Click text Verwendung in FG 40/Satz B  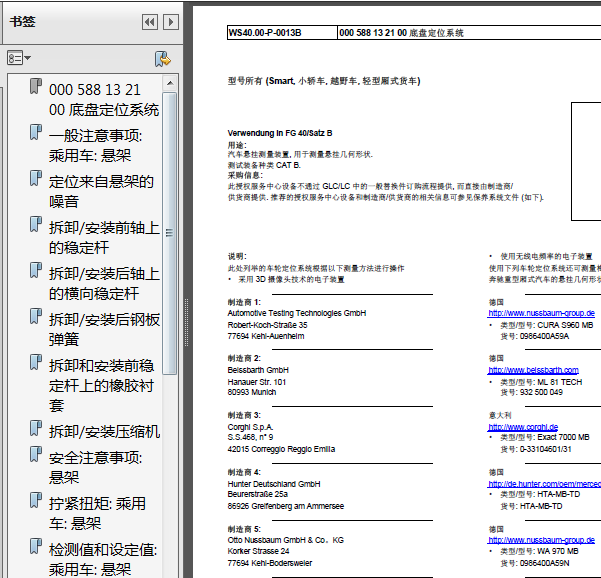[280, 133]
